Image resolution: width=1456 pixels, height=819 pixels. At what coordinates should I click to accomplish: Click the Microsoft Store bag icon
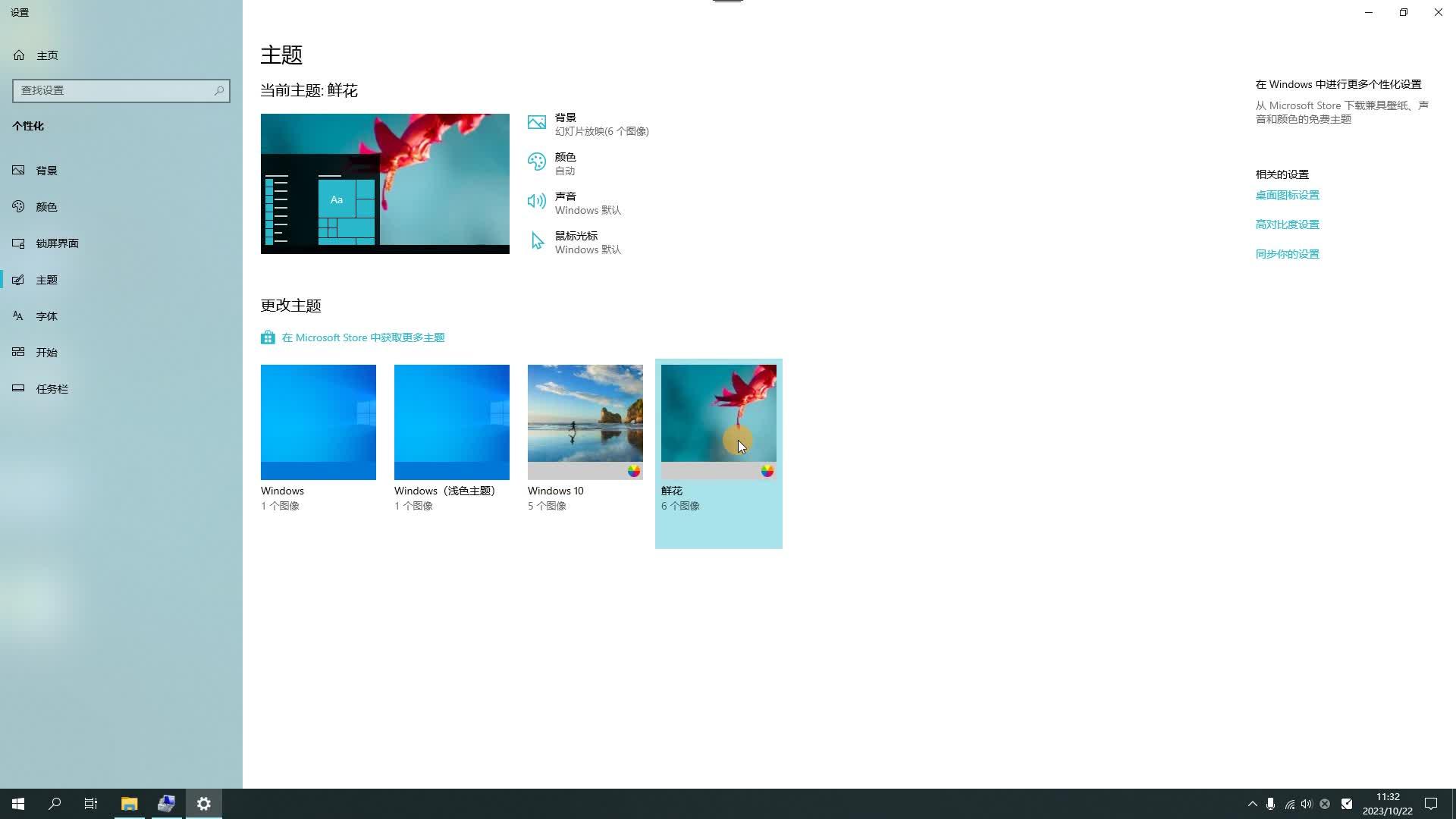(x=268, y=337)
